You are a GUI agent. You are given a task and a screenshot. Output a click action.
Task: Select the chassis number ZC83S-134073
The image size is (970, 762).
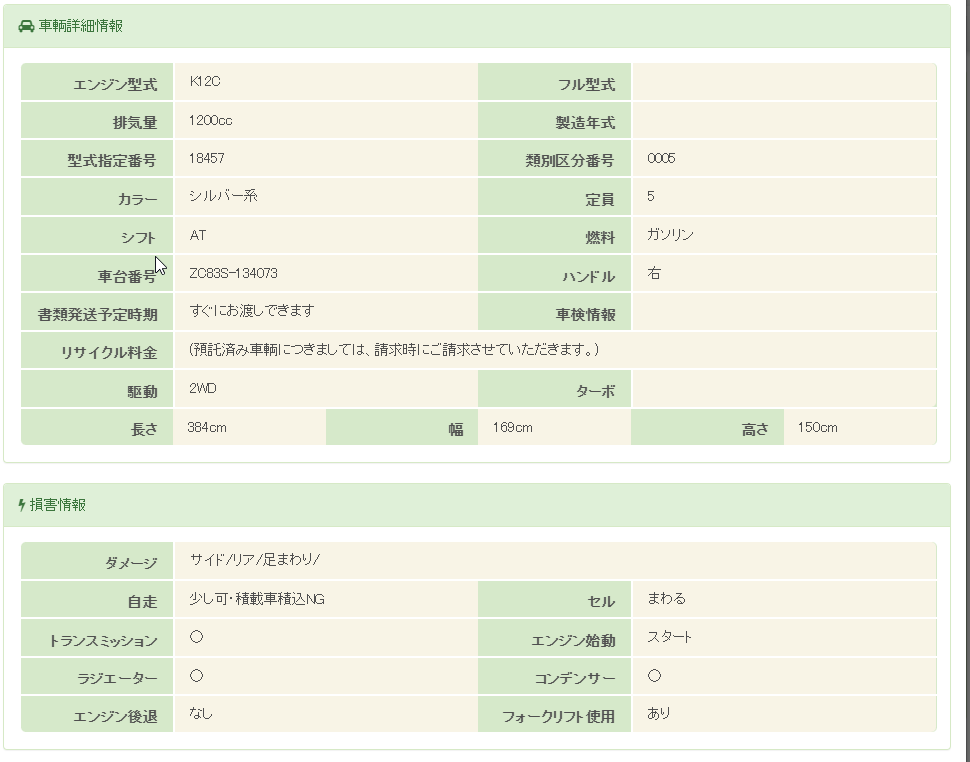coord(233,274)
